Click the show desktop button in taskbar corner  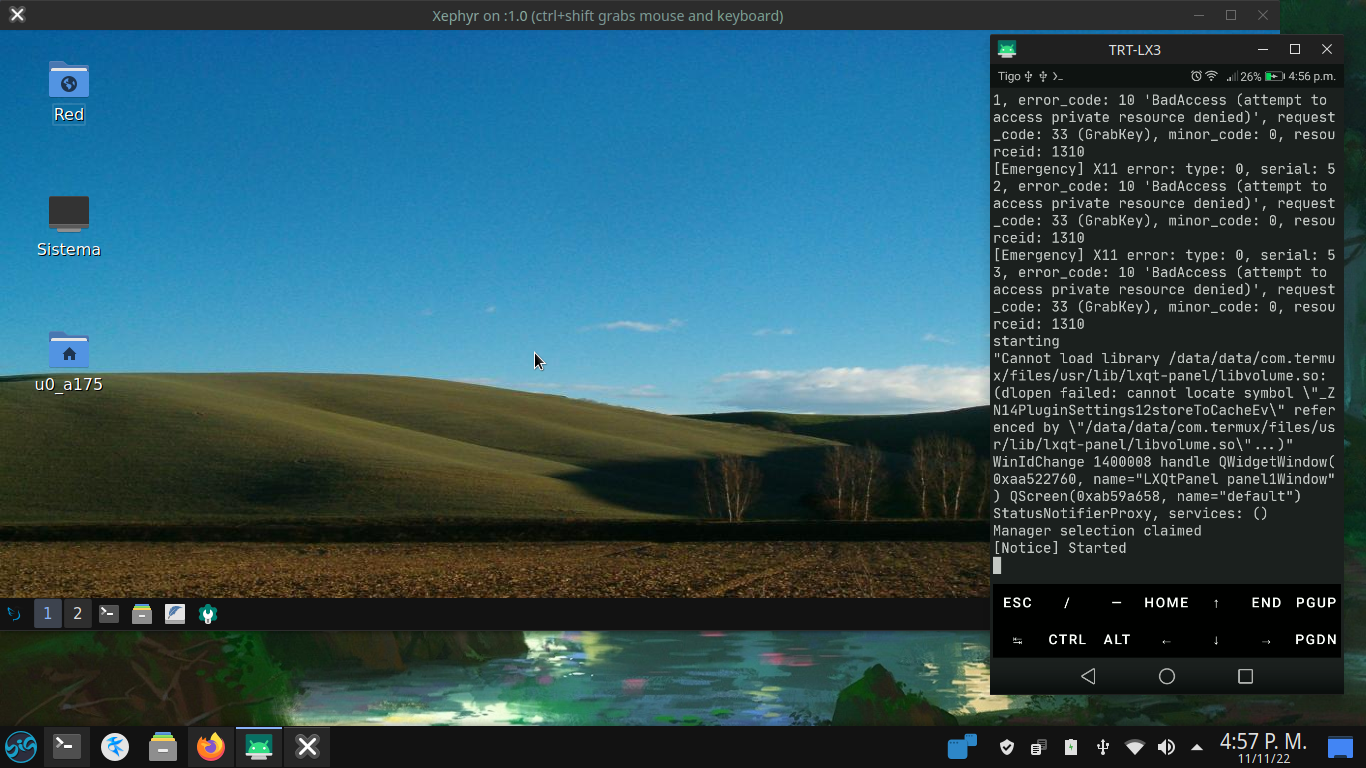pos(1340,747)
